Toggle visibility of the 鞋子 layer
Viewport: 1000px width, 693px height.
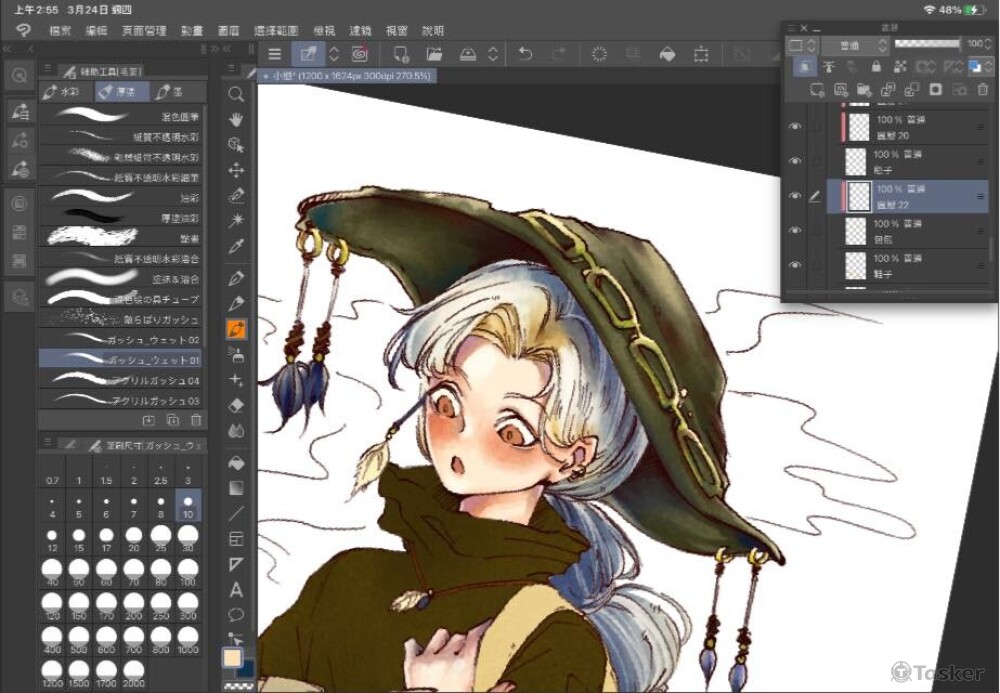(x=796, y=265)
